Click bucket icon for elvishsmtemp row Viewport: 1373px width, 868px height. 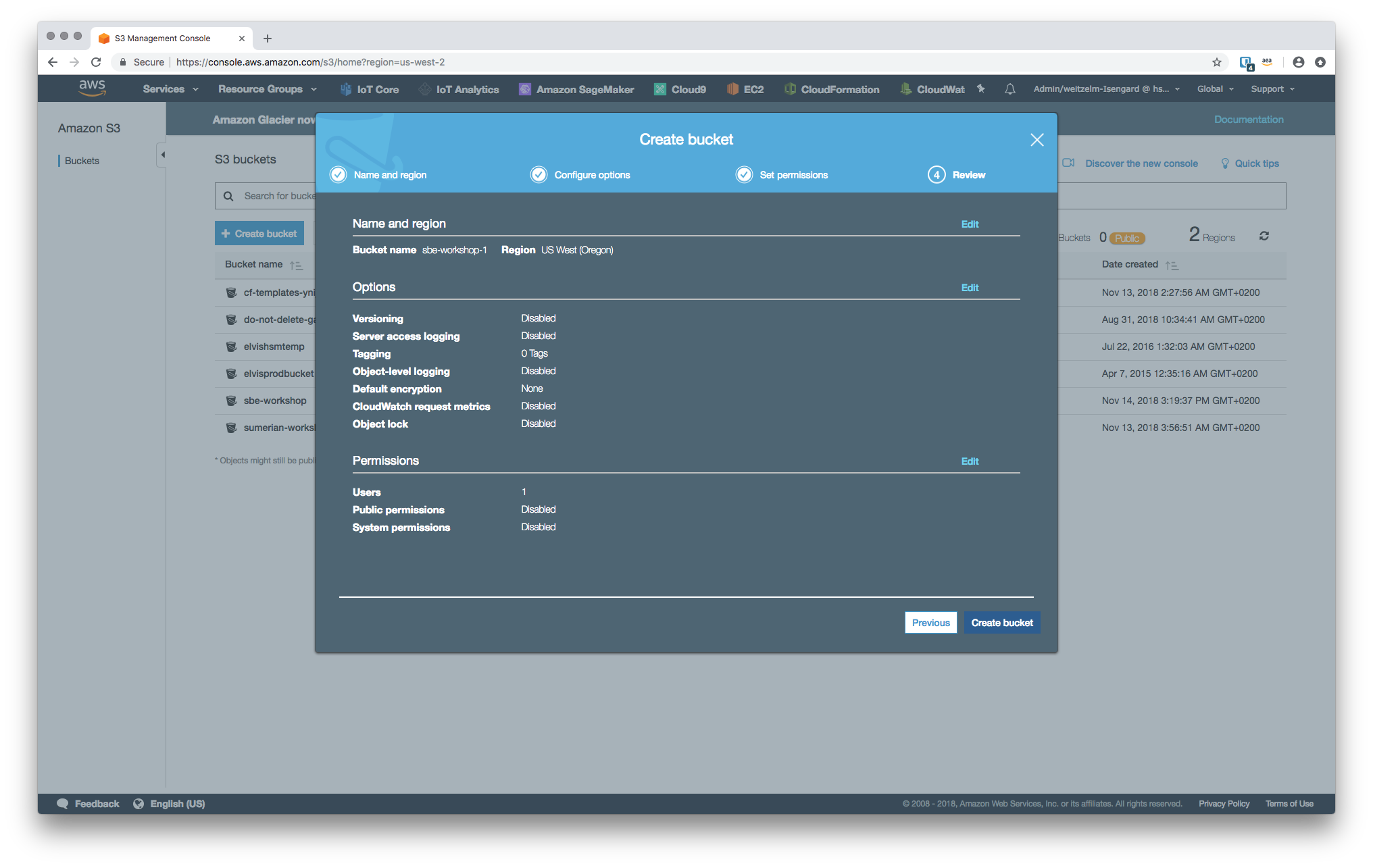[x=231, y=347]
